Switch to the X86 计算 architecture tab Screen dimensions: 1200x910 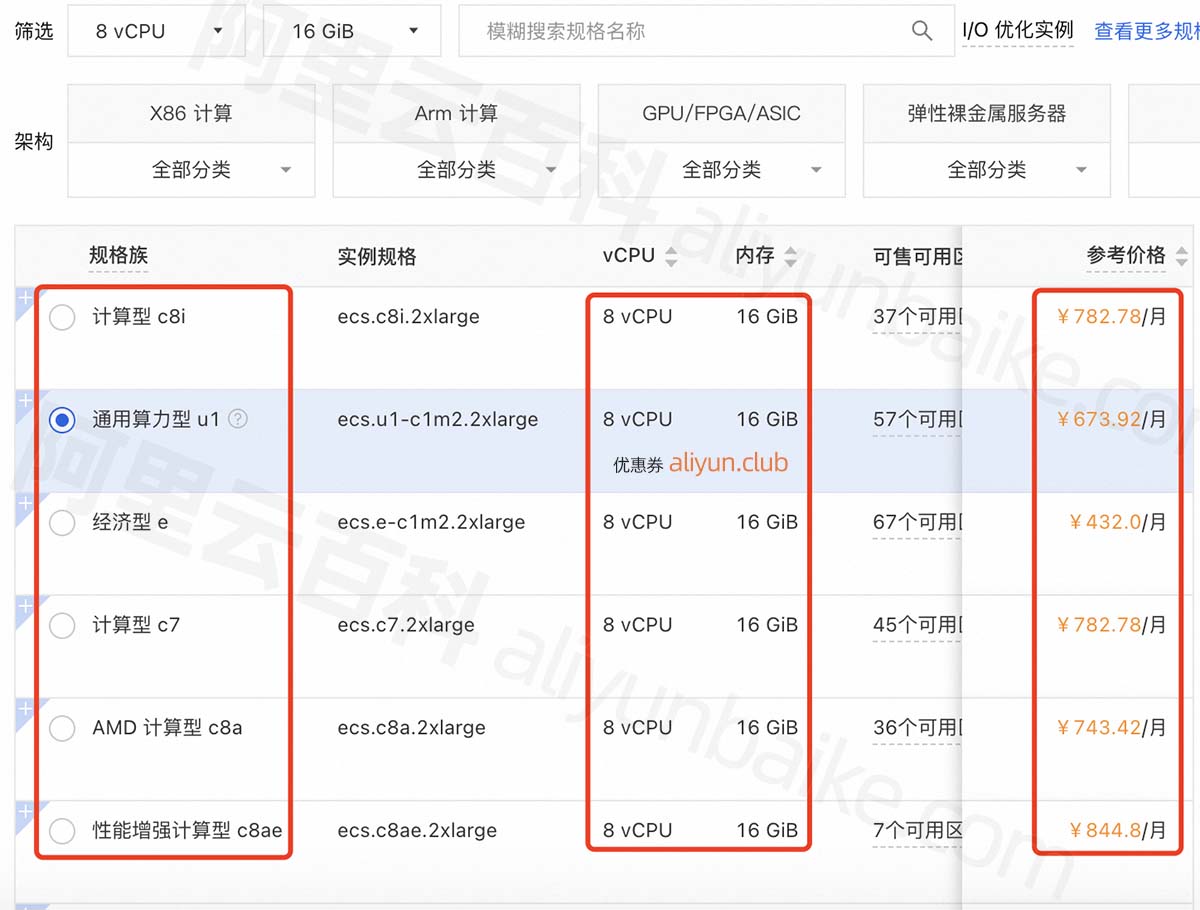click(x=191, y=114)
